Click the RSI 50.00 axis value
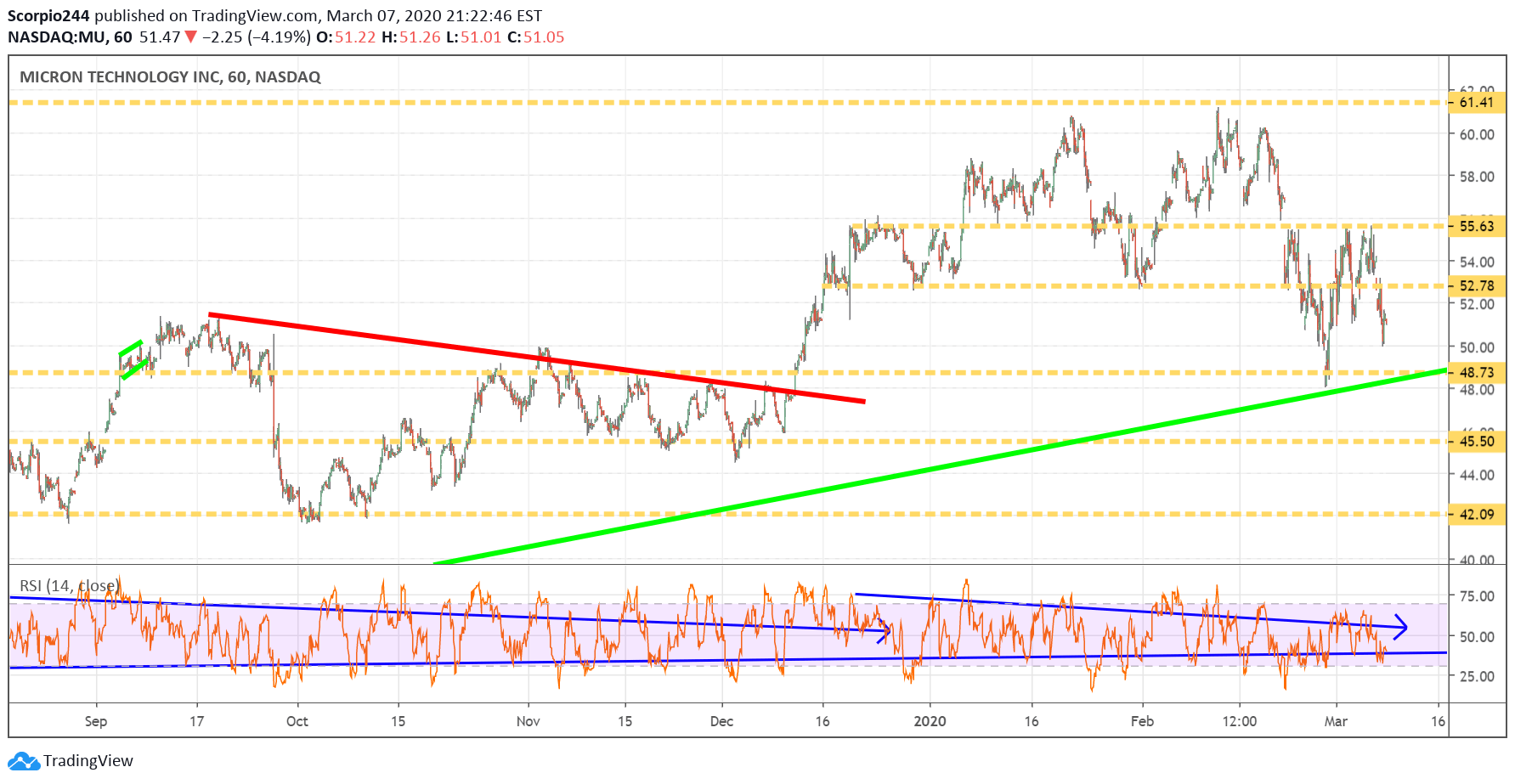 (x=1477, y=636)
